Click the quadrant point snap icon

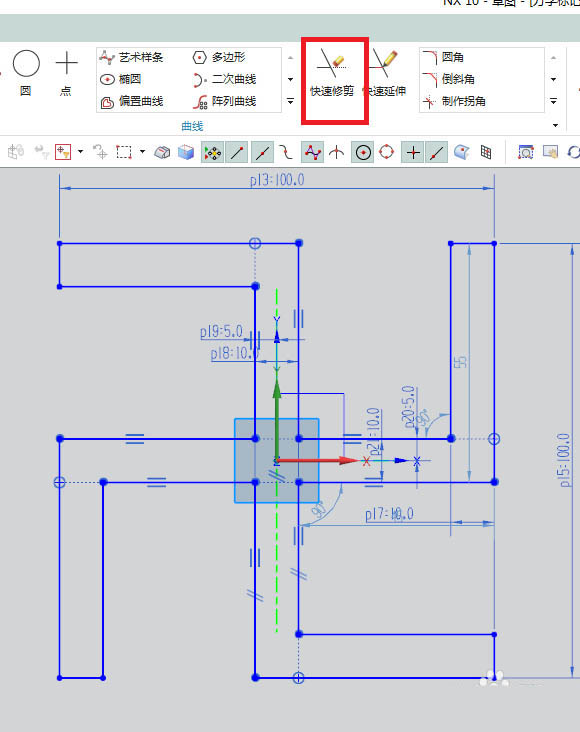click(x=387, y=152)
